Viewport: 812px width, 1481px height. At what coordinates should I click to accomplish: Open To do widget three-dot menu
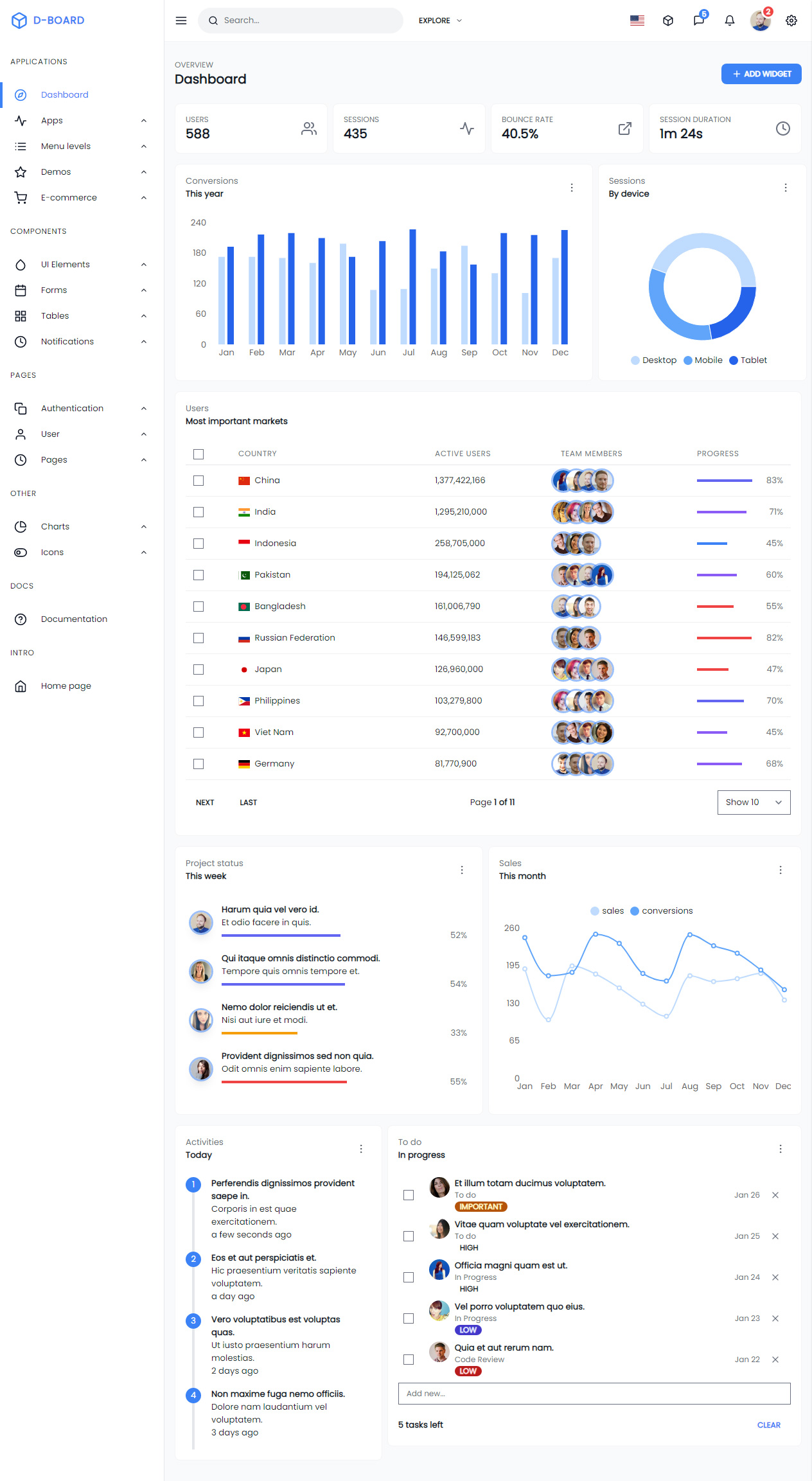[x=781, y=1149]
